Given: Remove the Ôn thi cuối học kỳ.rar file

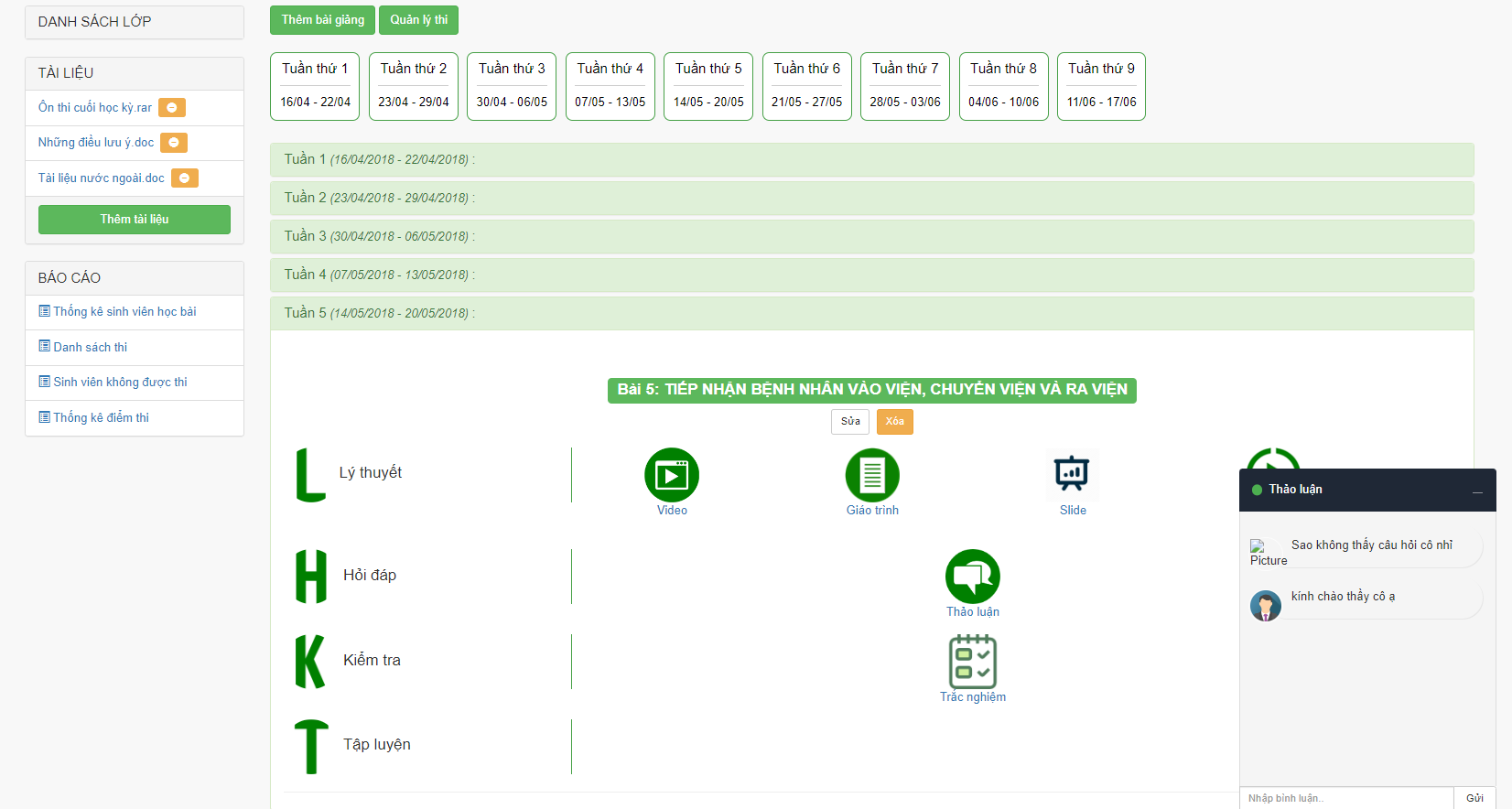Looking at the screenshot, I should point(172,108).
